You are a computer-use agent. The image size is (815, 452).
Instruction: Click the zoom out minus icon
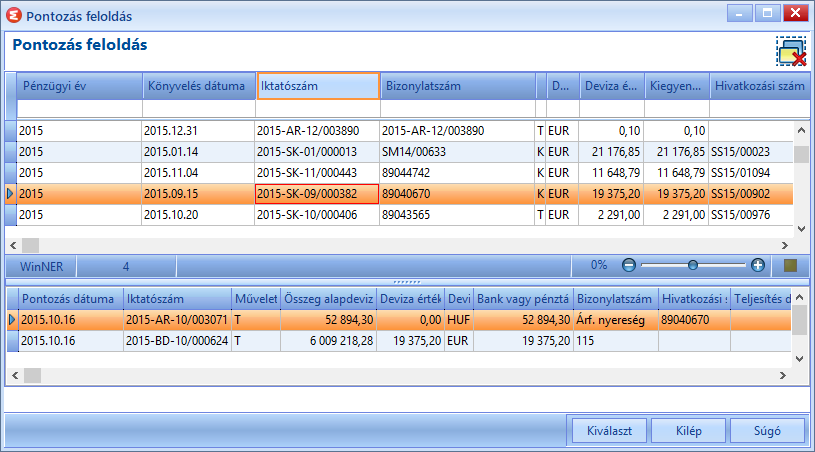pyautogui.click(x=628, y=265)
